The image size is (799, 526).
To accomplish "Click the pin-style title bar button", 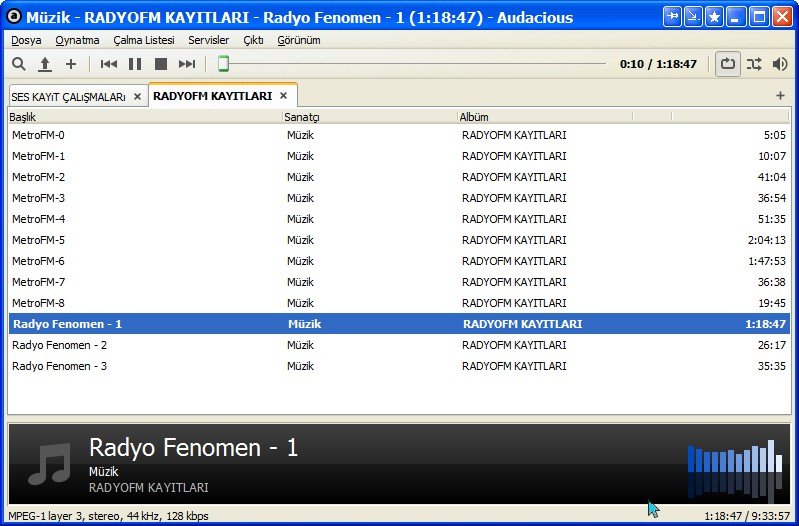I will tap(673, 17).
